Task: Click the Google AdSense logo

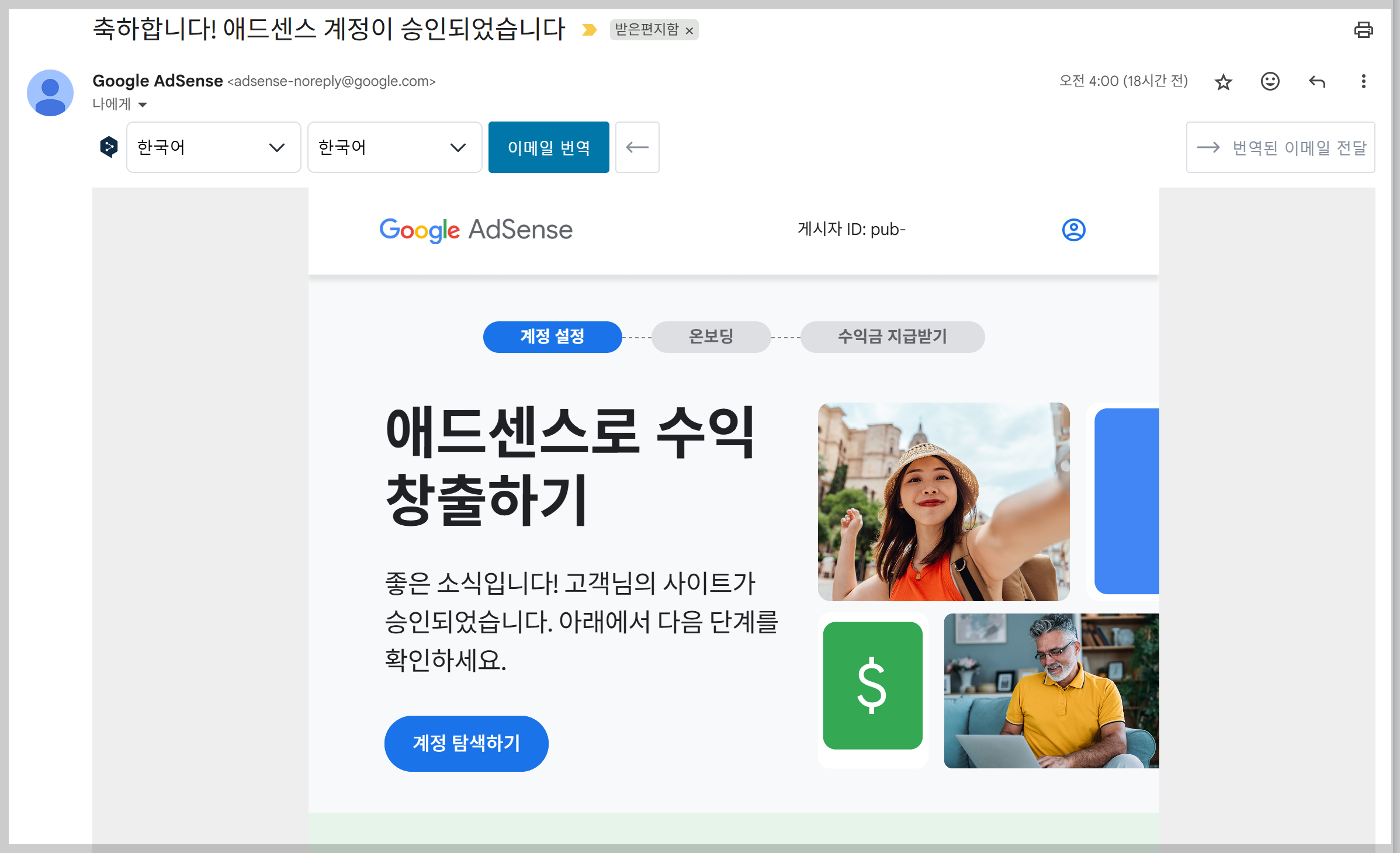Action: click(476, 230)
